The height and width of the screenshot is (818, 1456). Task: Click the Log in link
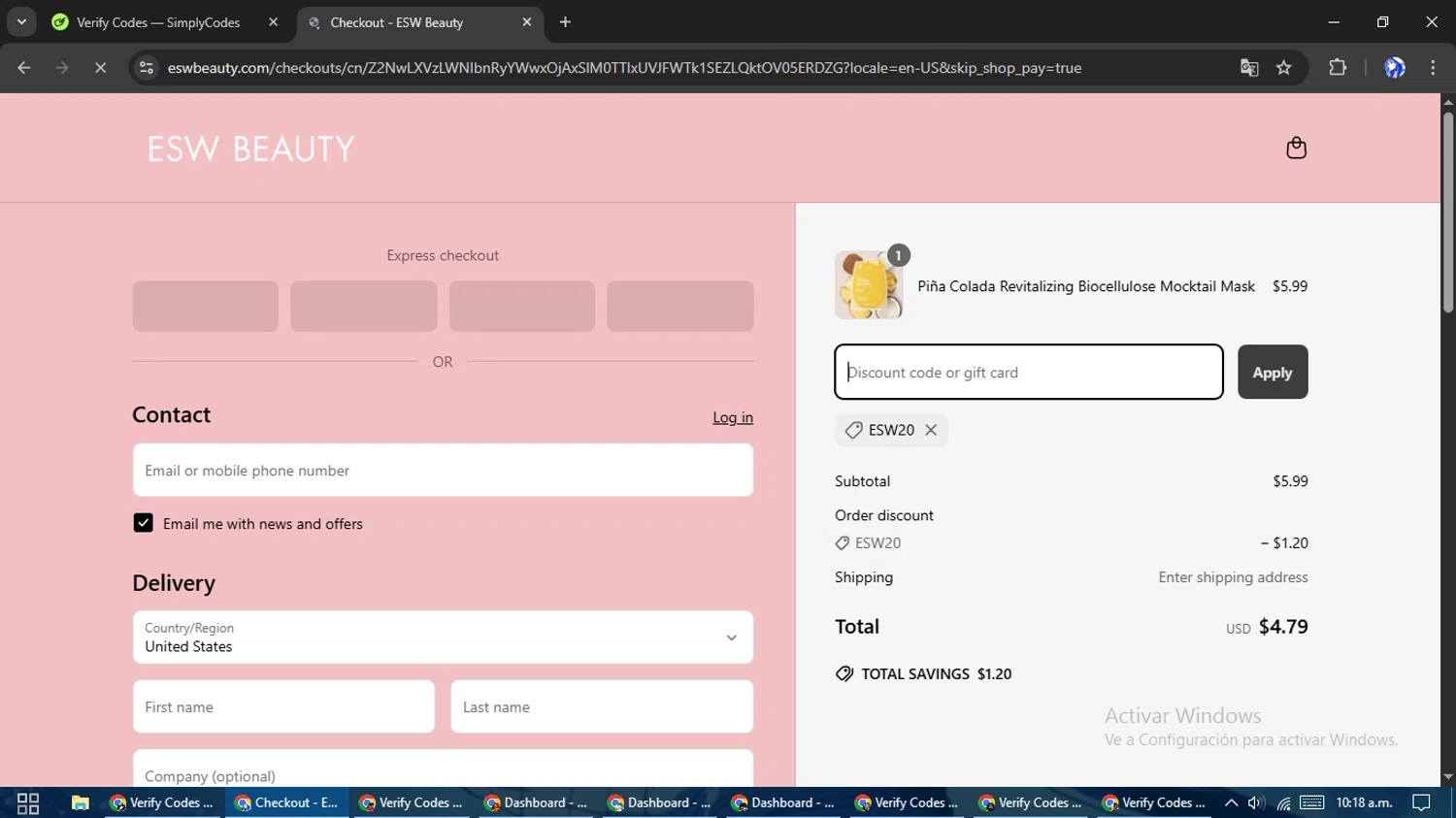click(733, 417)
